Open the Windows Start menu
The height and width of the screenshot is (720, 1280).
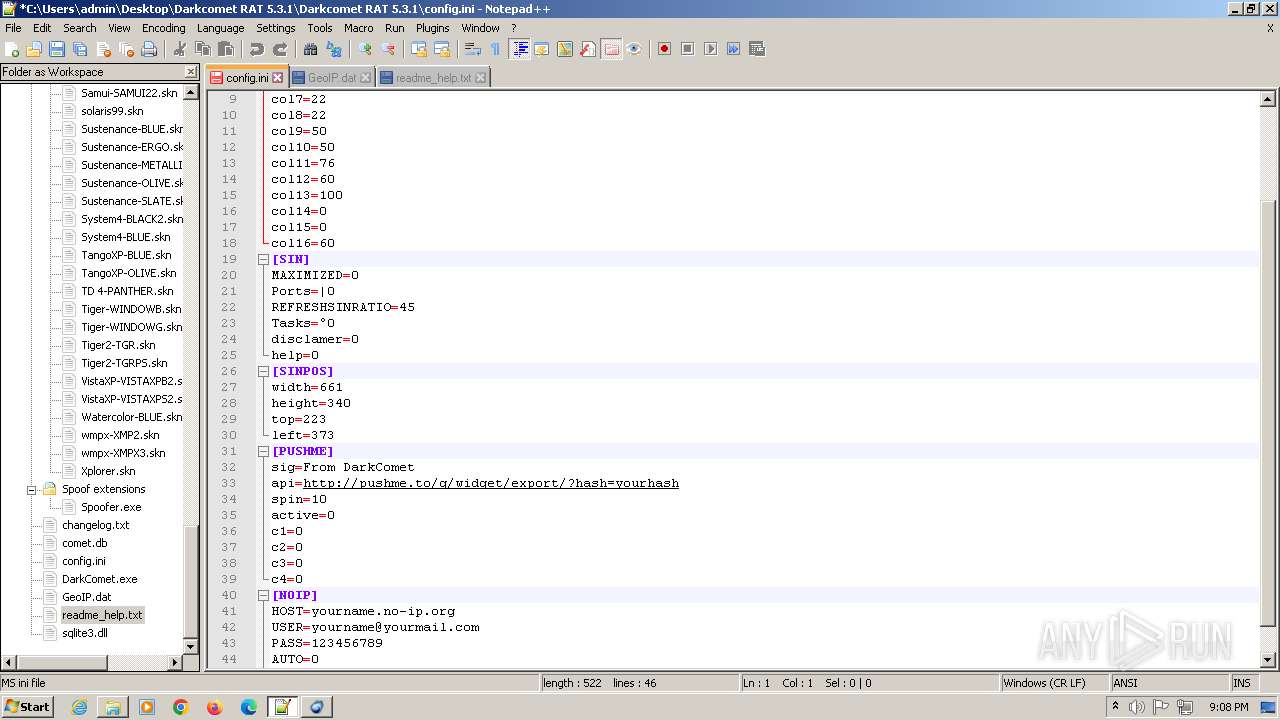[27, 707]
